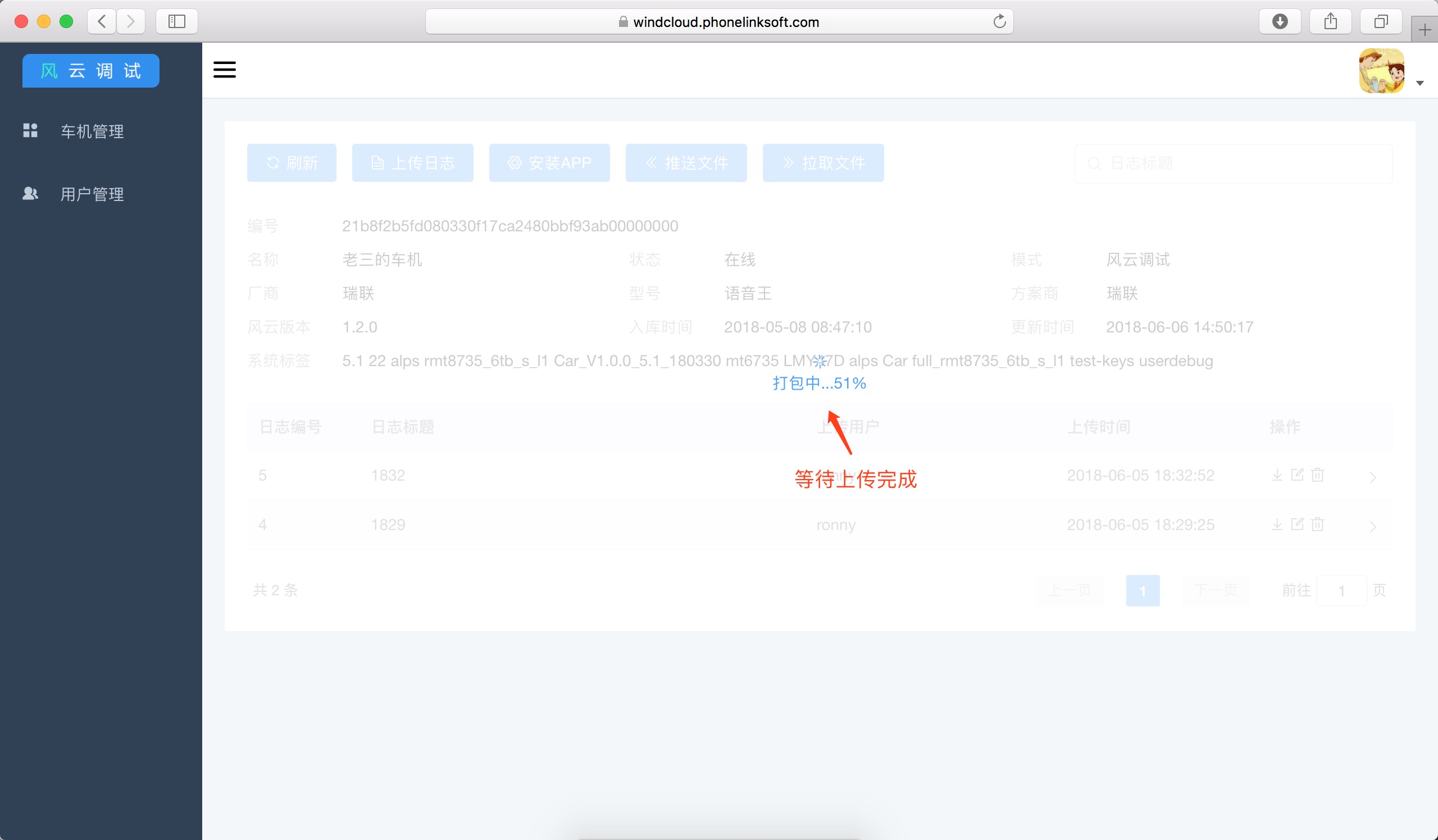Click the 共 2 条 total count
The width and height of the screenshot is (1438, 840).
pyautogui.click(x=276, y=590)
